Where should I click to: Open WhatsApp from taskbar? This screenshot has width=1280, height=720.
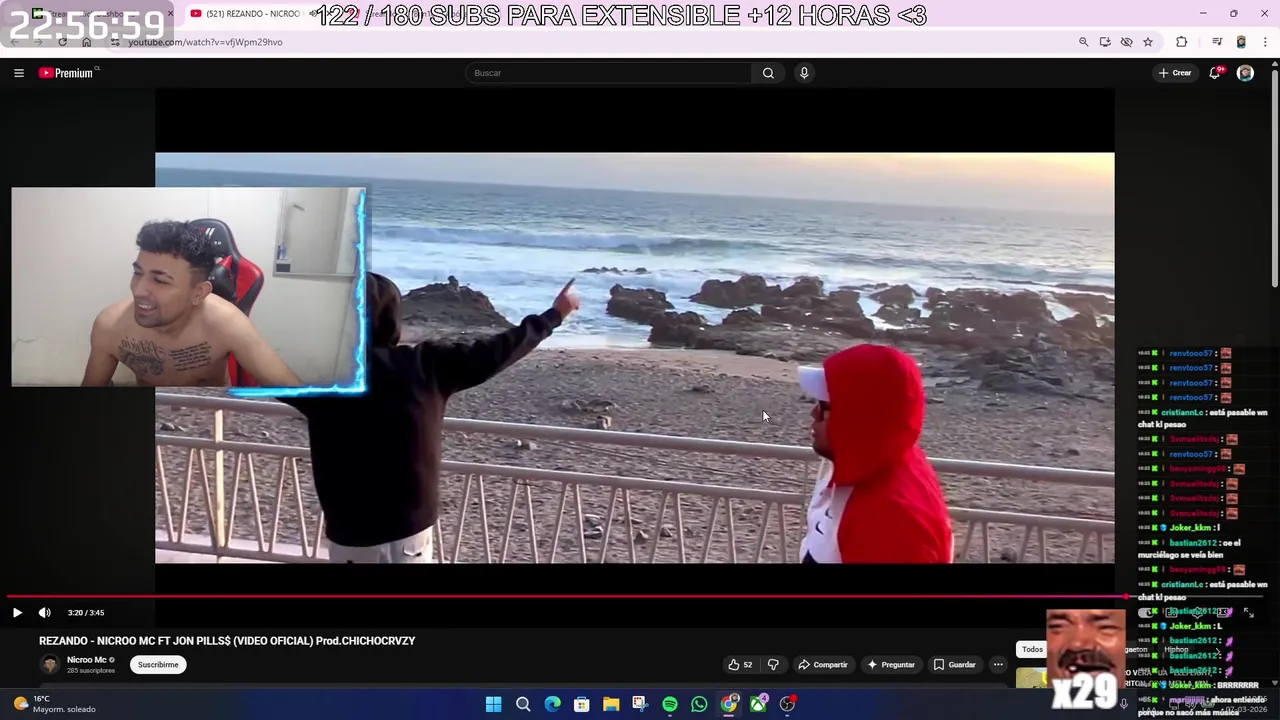tap(699, 704)
